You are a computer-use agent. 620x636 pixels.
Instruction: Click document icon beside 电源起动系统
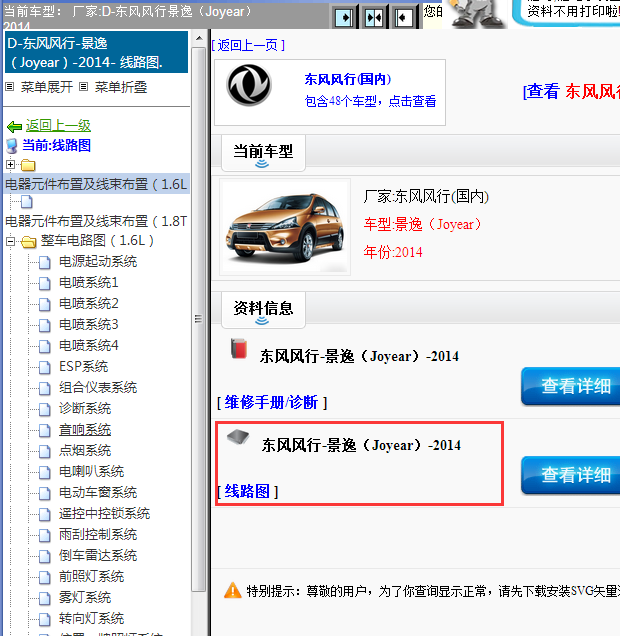coord(45,262)
